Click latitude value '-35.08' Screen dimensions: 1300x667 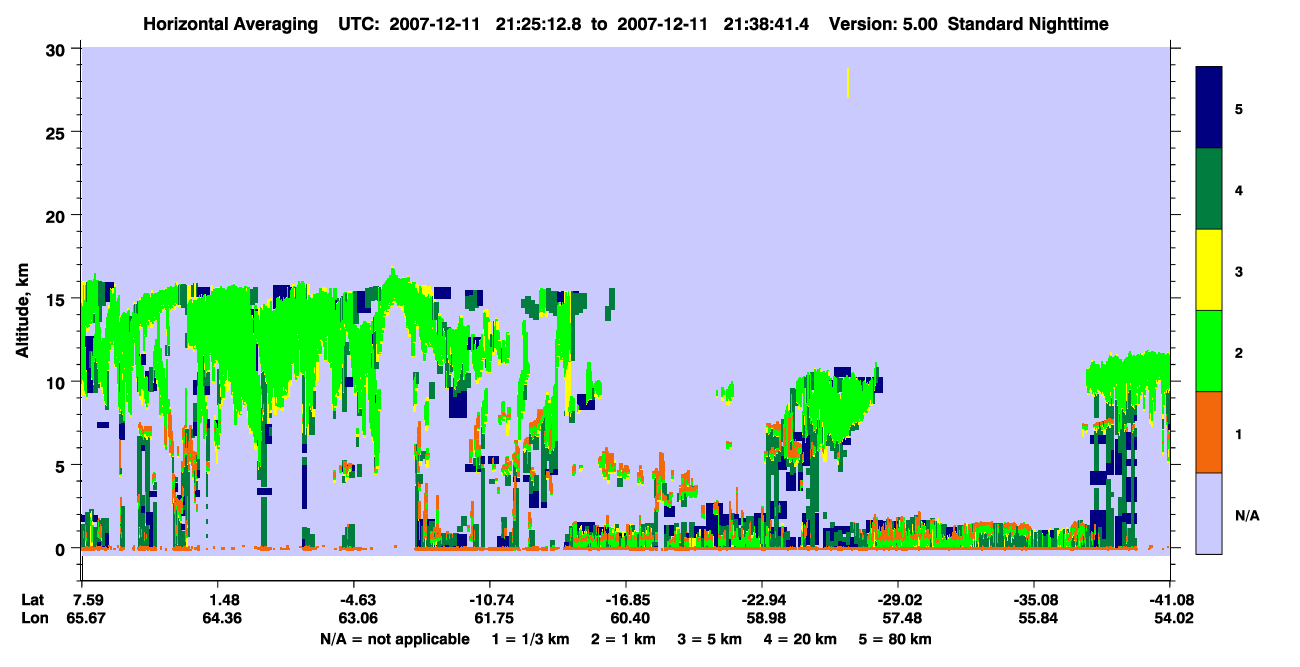tap(1033, 600)
